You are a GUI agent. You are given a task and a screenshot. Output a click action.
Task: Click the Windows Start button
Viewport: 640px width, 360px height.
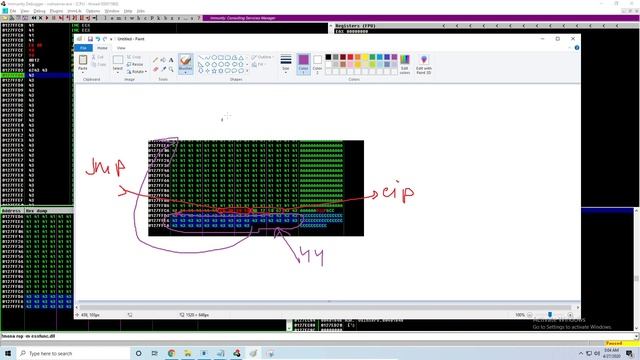(8, 353)
